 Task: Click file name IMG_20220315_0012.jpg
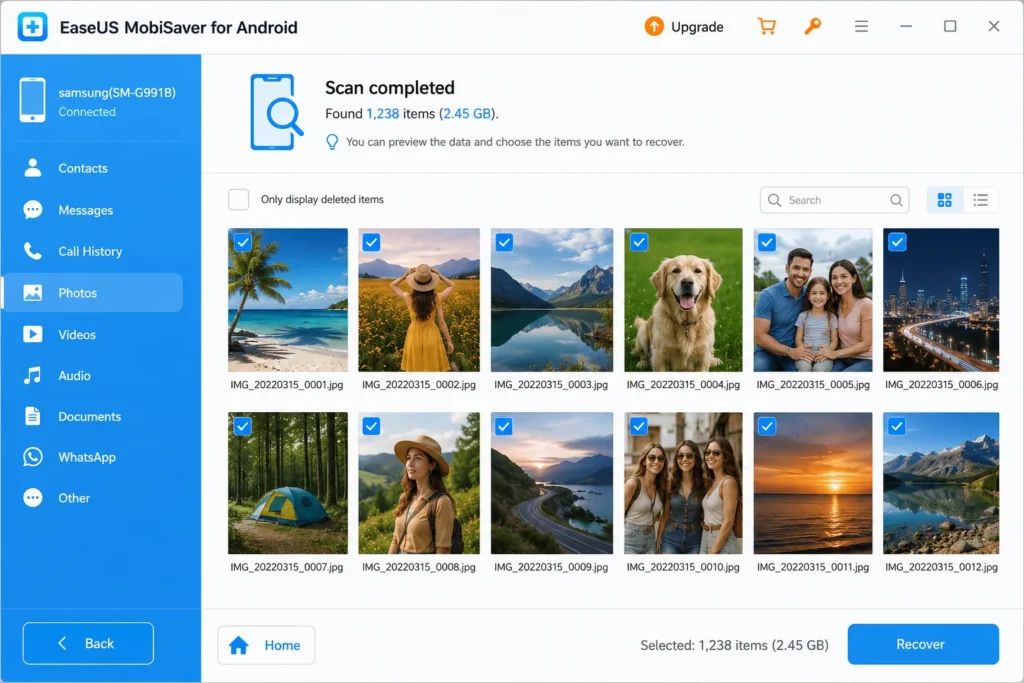tap(941, 567)
